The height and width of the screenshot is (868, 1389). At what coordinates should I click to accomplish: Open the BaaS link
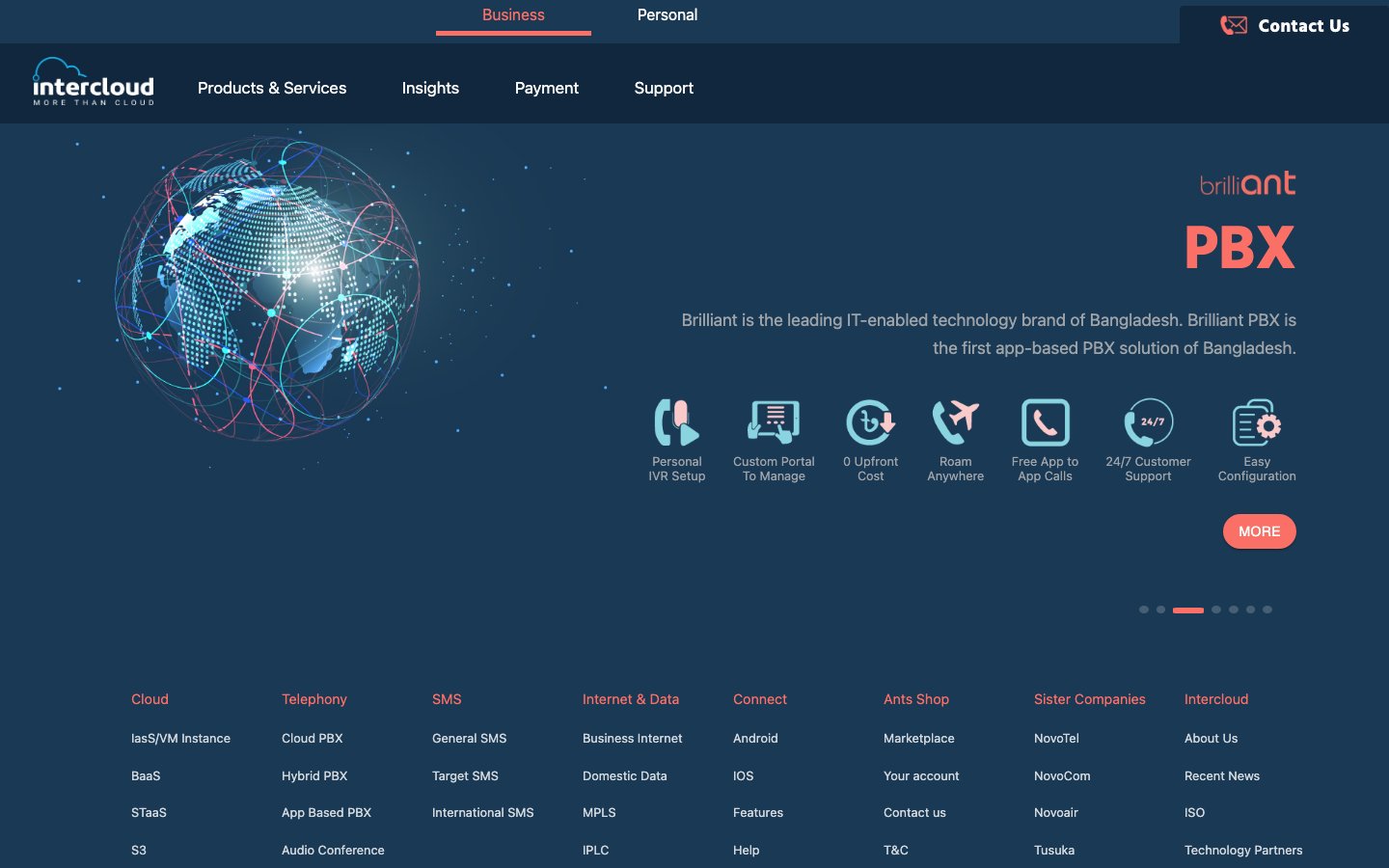tap(146, 776)
